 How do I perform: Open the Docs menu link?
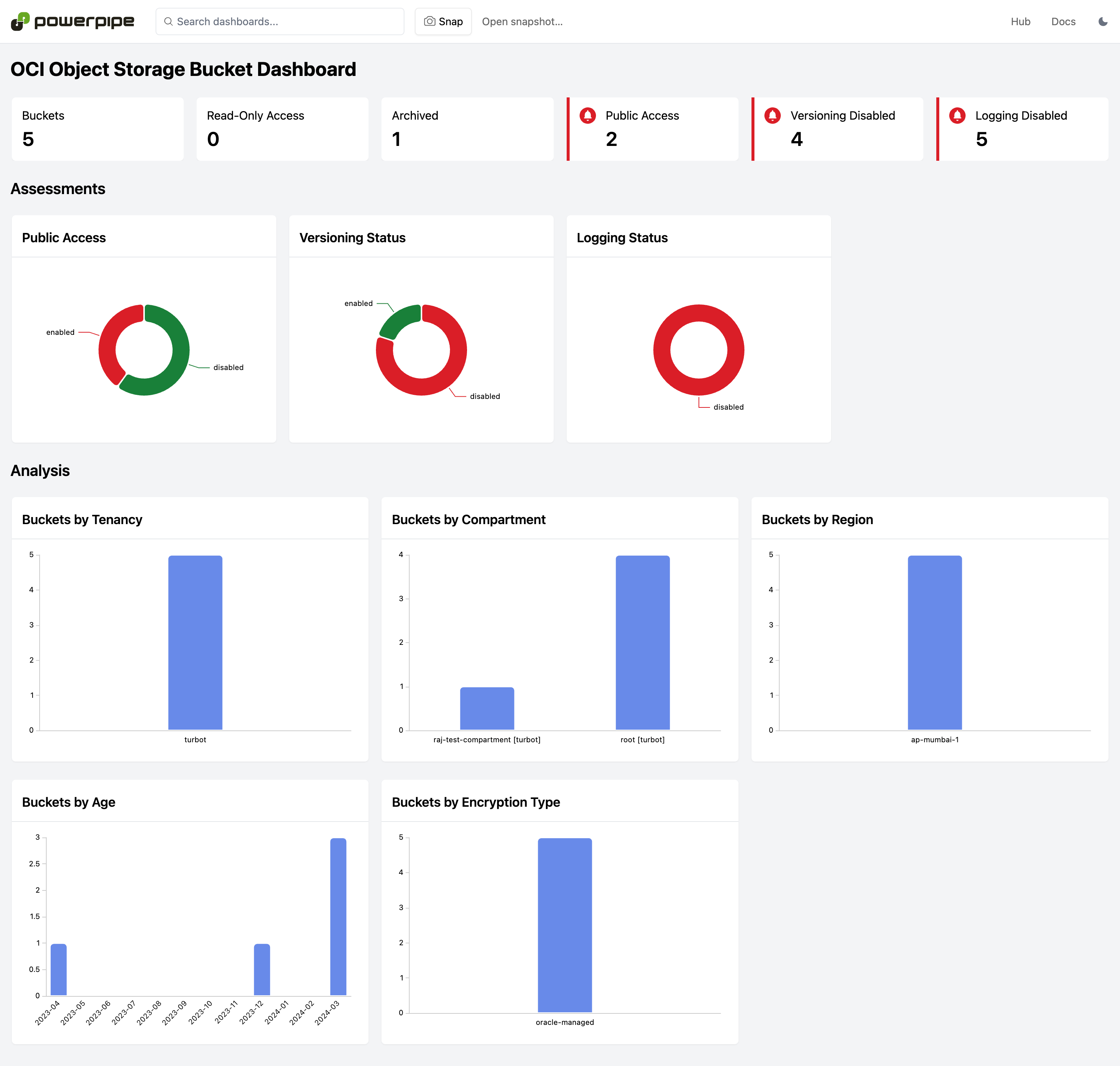pos(1063,21)
